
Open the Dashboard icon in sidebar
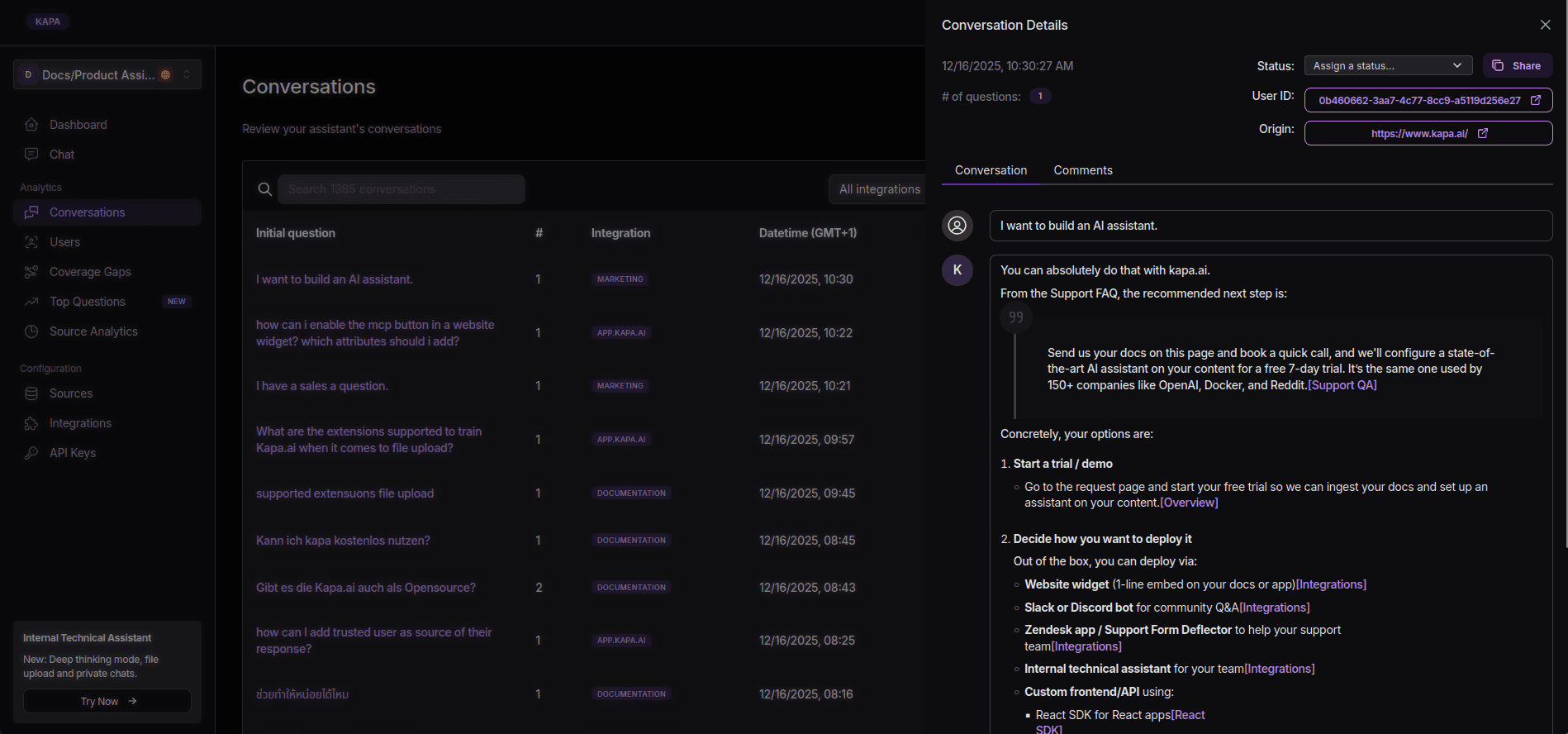click(31, 125)
